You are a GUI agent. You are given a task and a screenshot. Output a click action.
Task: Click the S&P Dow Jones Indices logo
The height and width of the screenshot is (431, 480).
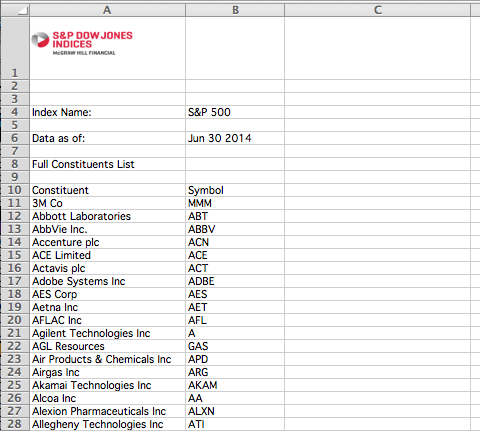[x=82, y=43]
